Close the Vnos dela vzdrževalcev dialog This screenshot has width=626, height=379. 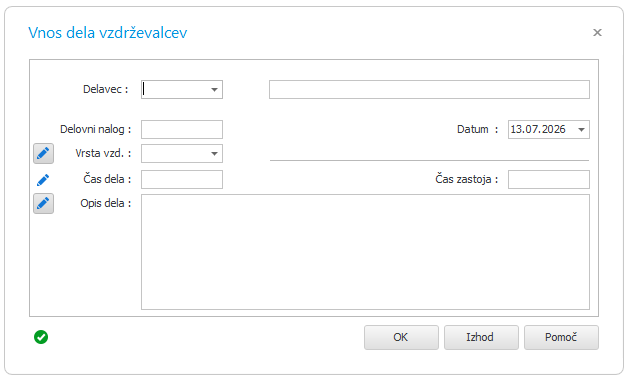597,32
